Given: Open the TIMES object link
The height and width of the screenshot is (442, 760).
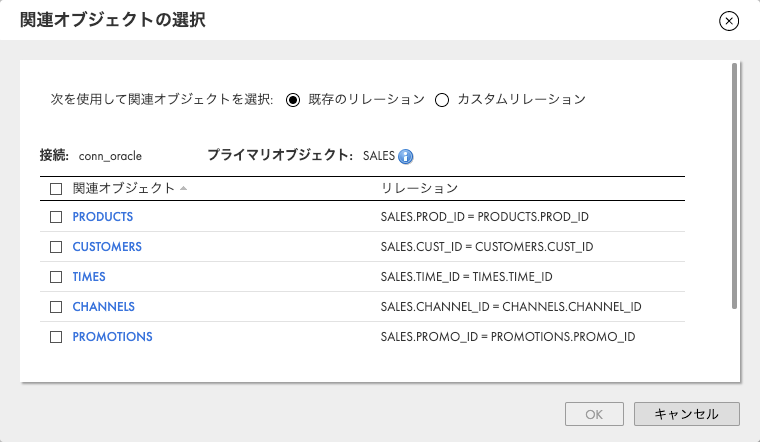Looking at the screenshot, I should click(89, 277).
